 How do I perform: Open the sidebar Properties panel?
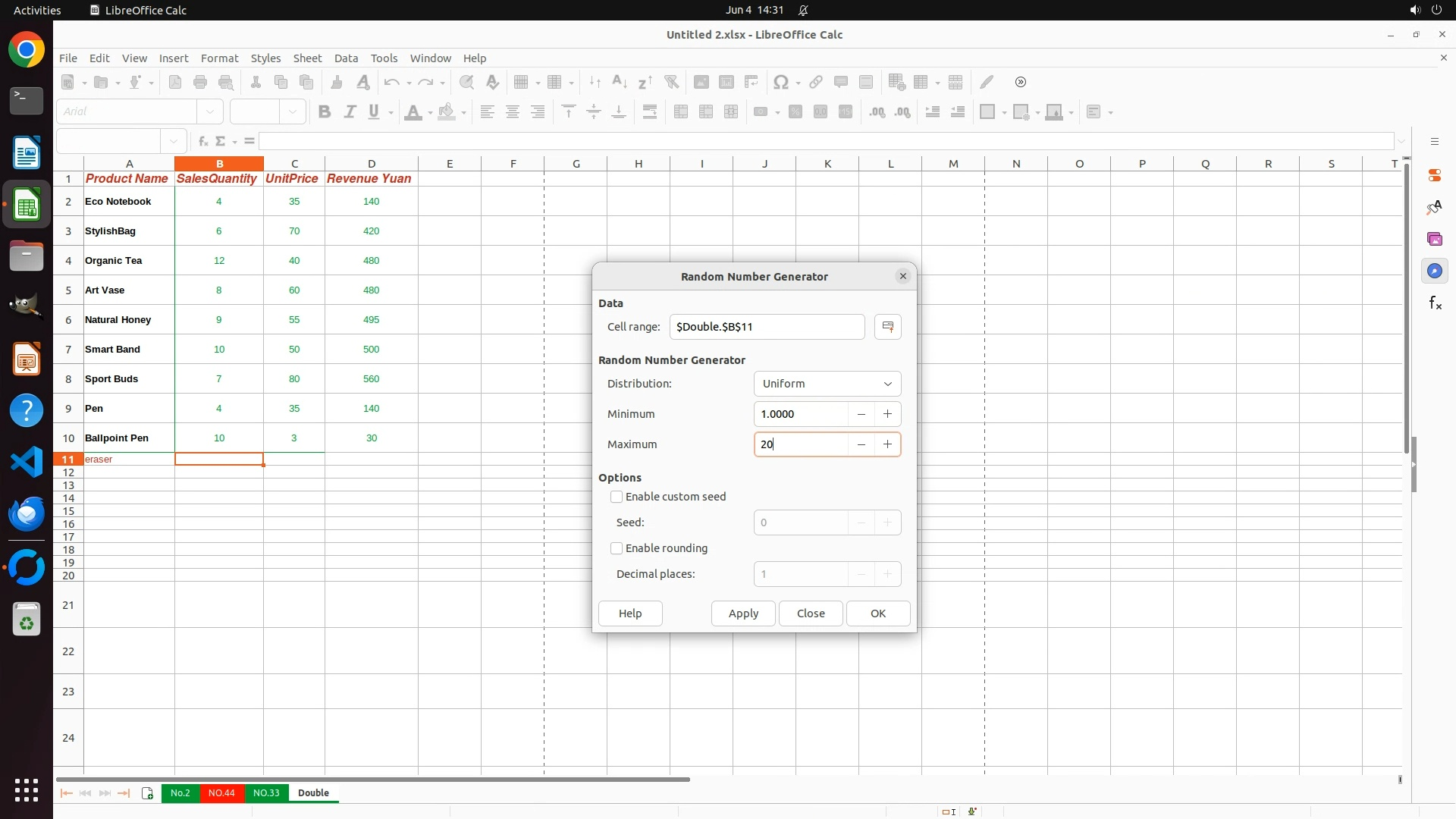(1434, 176)
